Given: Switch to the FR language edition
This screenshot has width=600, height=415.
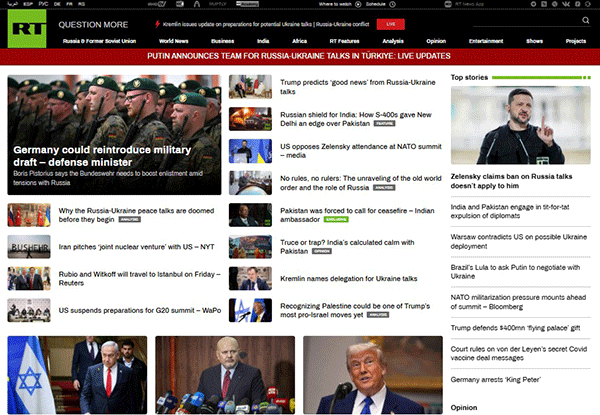Looking at the screenshot, I should 69,4.
